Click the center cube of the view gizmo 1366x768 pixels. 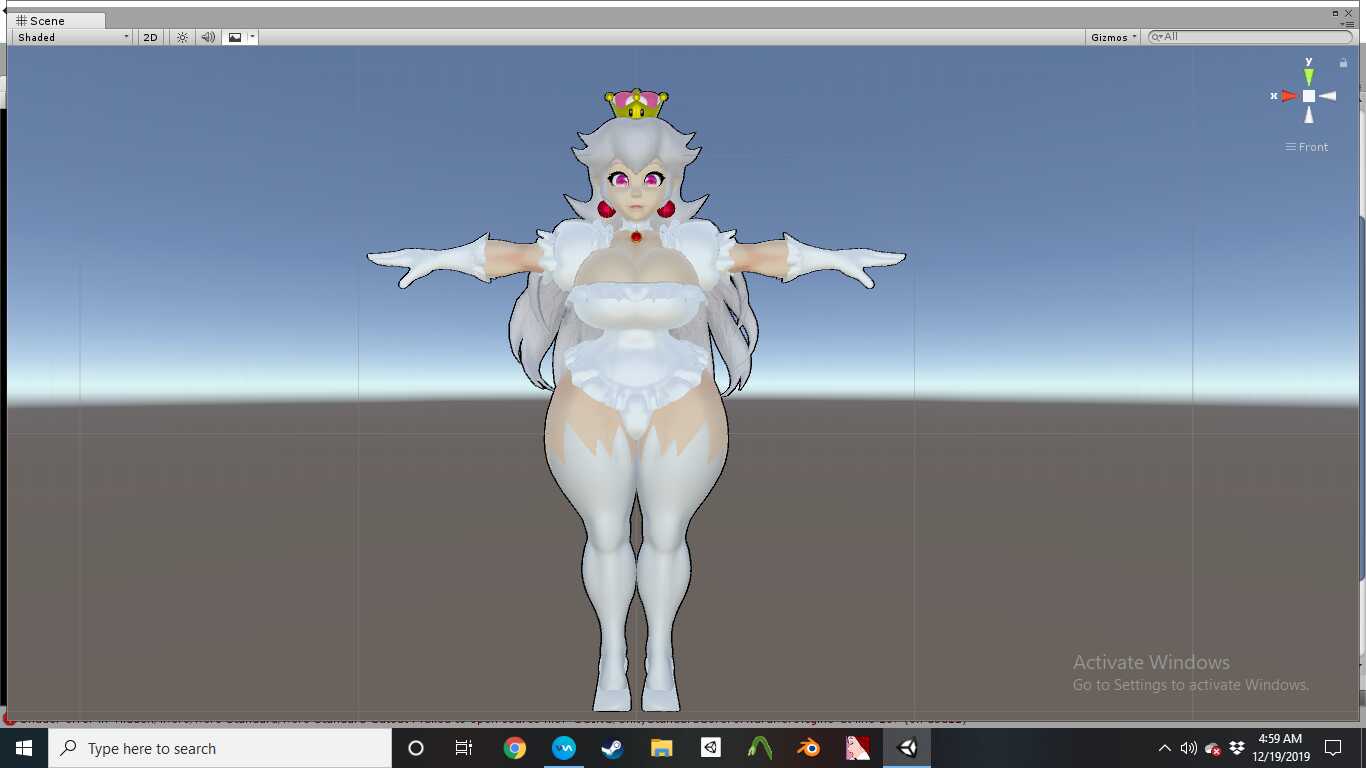[x=1308, y=96]
